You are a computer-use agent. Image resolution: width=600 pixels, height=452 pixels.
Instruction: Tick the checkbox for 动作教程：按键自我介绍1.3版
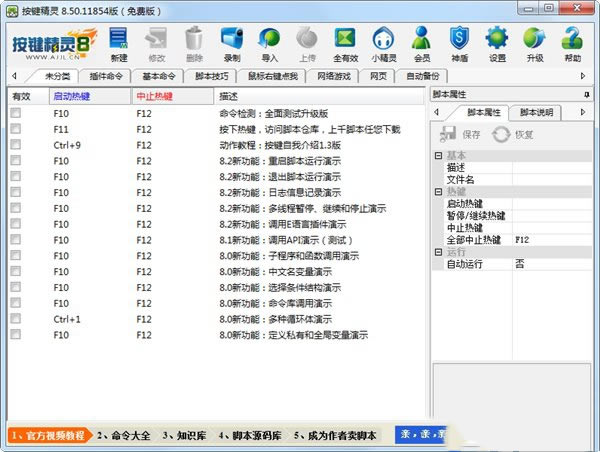click(x=15, y=145)
